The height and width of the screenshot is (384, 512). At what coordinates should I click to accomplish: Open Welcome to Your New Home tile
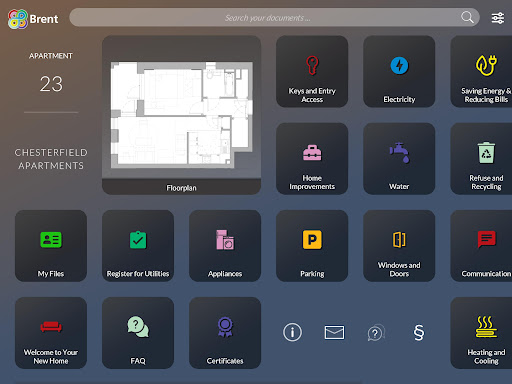pos(51,333)
